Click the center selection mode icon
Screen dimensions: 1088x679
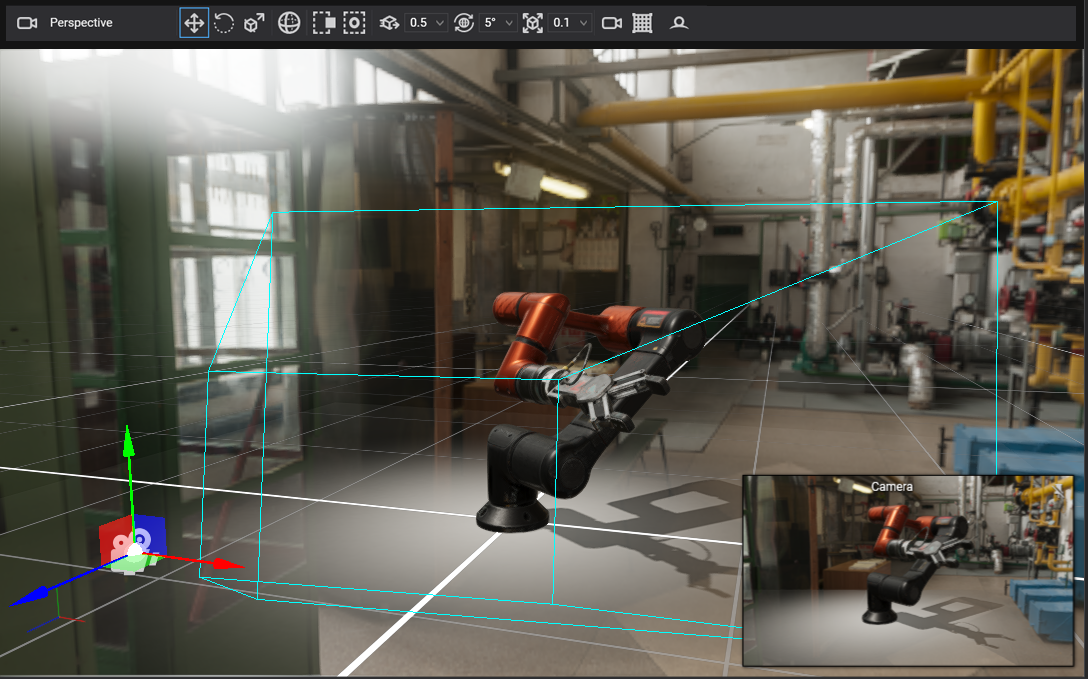[x=354, y=23]
